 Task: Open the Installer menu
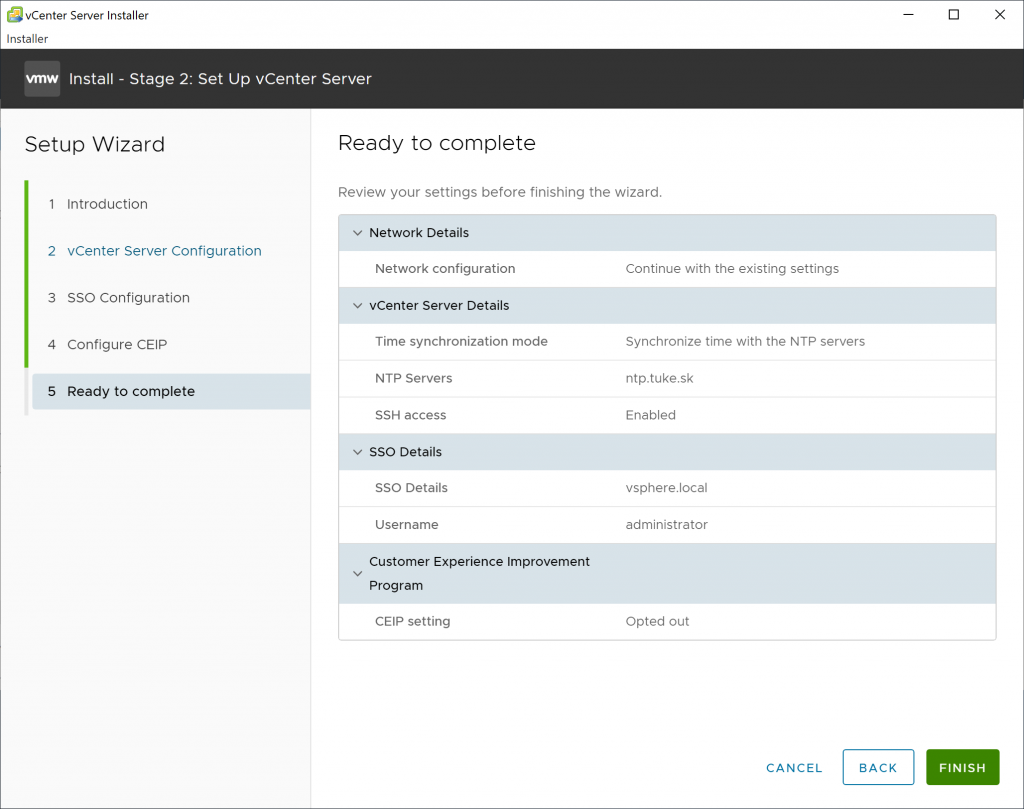27,39
